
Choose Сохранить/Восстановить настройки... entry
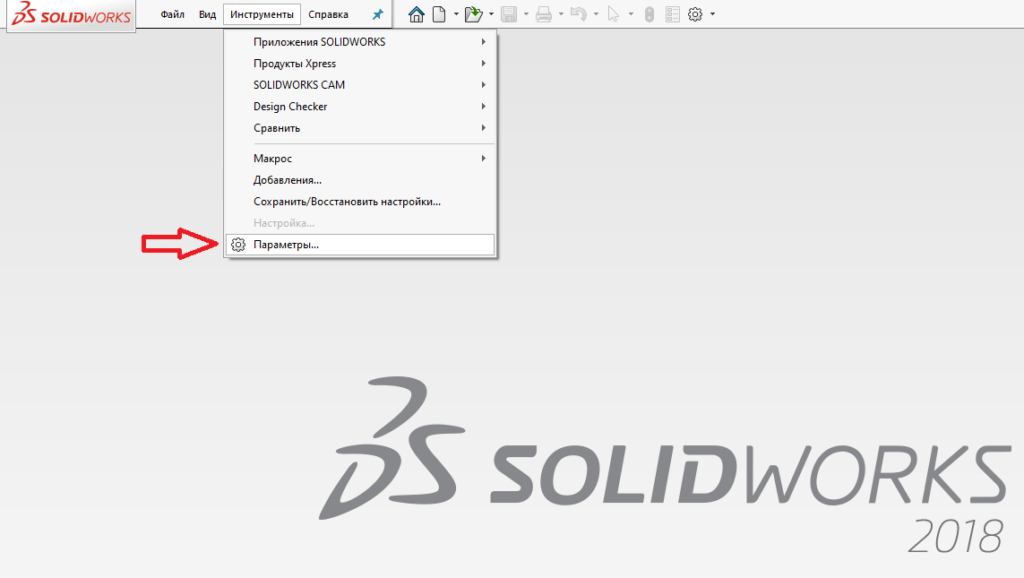(x=360, y=201)
